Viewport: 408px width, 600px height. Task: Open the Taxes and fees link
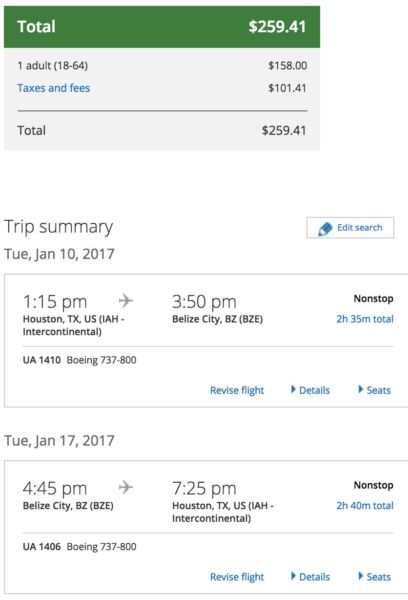coord(54,88)
